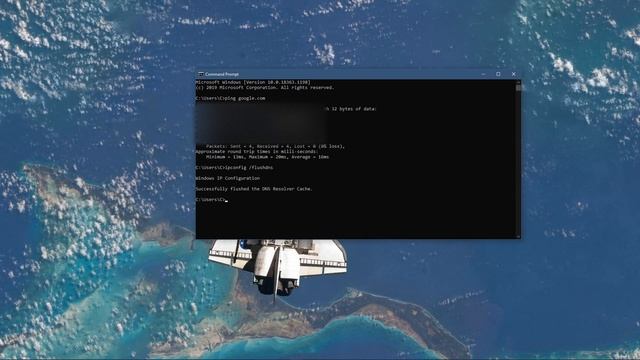The width and height of the screenshot is (640, 360).
Task: Open the Command Prompt window system icon
Action: [x=201, y=74]
